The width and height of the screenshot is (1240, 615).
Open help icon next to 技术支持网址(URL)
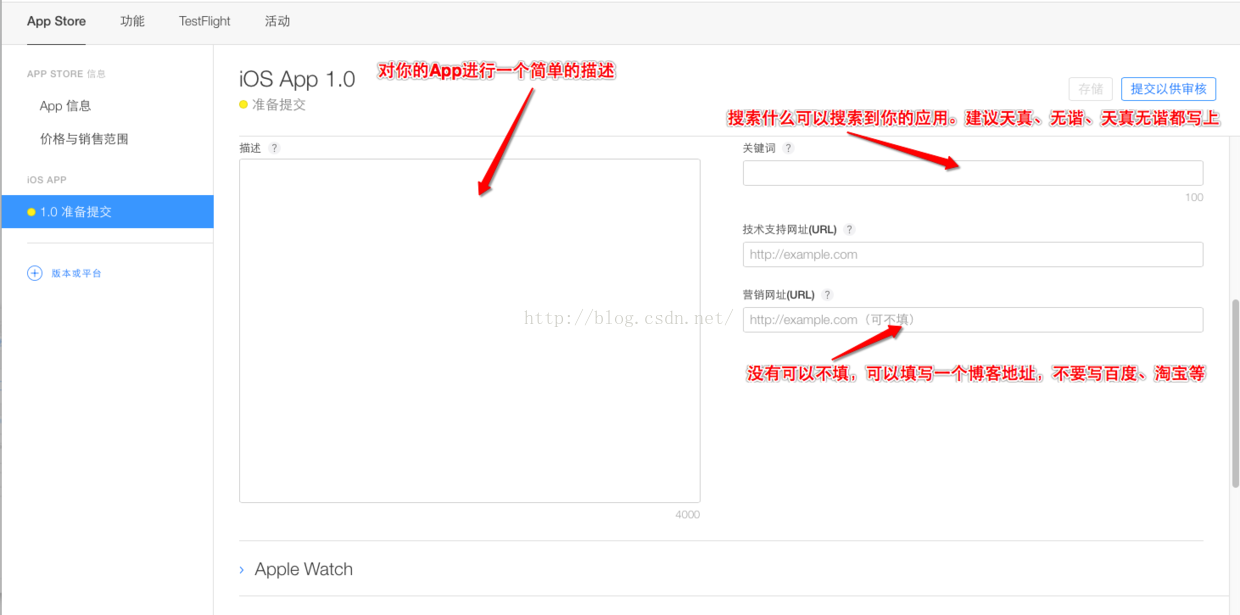(x=850, y=230)
